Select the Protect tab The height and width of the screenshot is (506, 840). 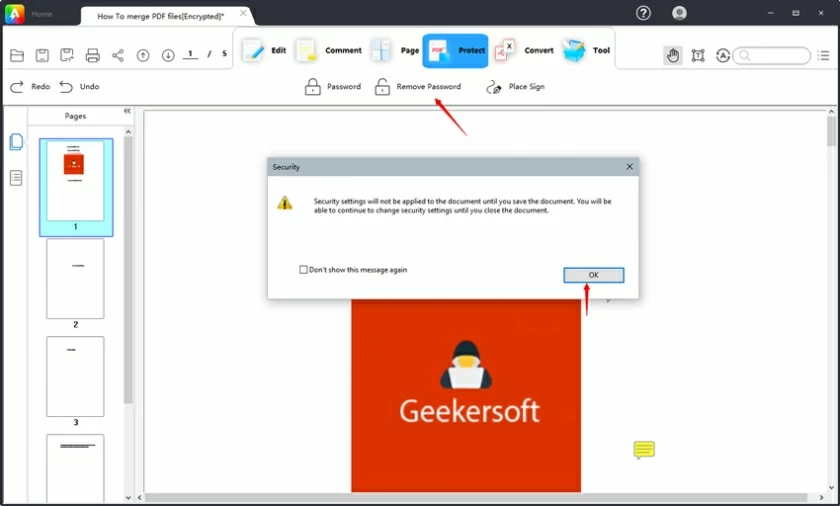(x=455, y=50)
